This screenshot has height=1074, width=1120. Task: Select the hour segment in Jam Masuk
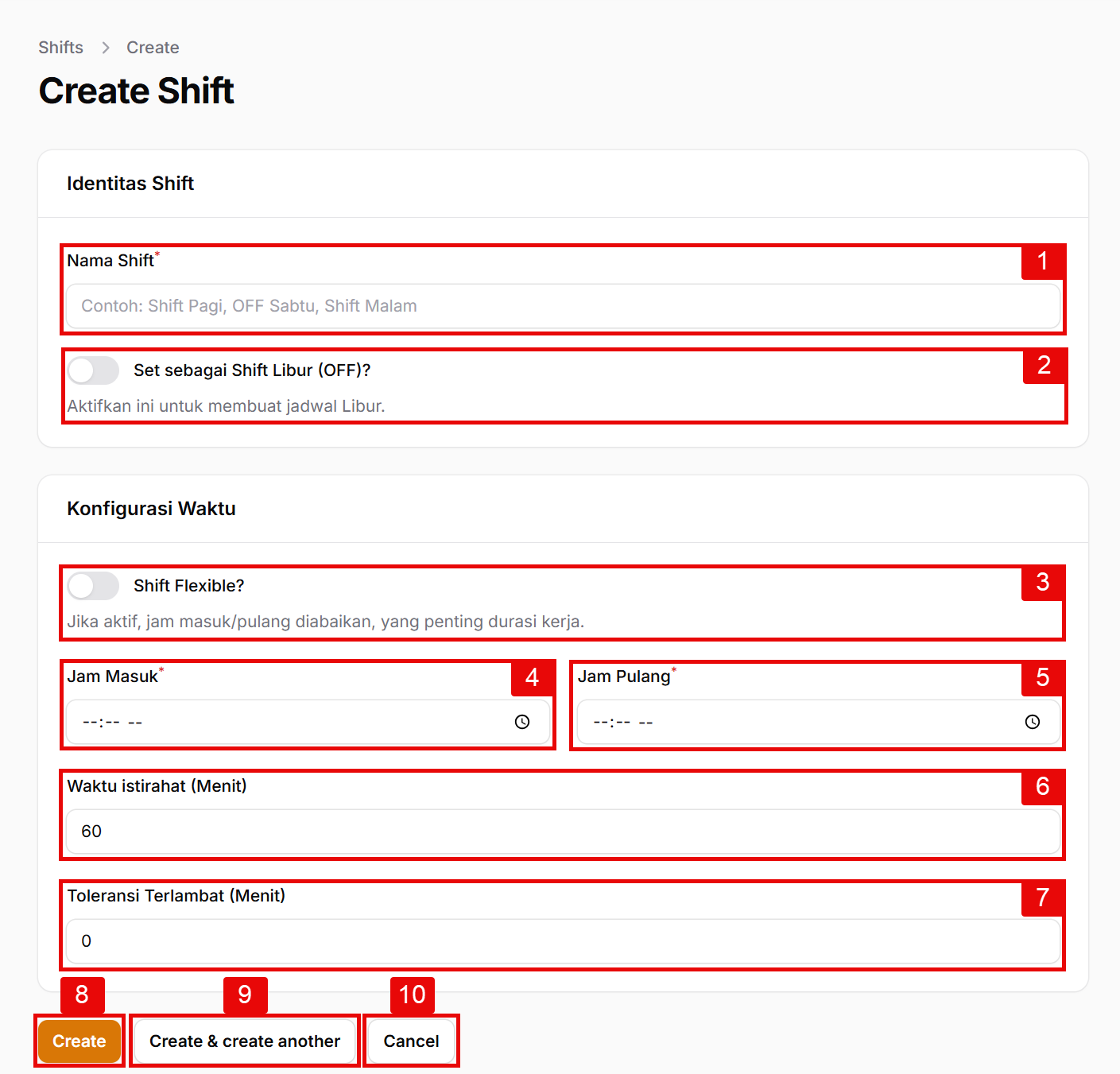pyautogui.click(x=90, y=723)
